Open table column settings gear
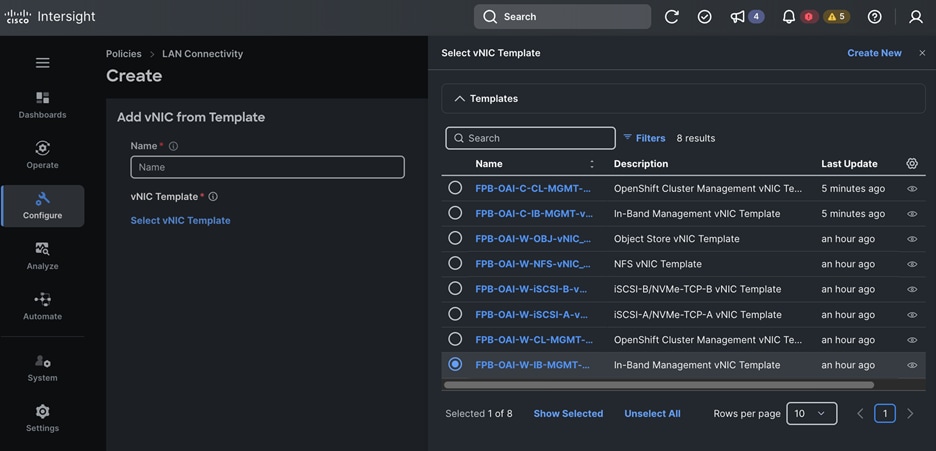This screenshot has width=936, height=451. pos(912,163)
